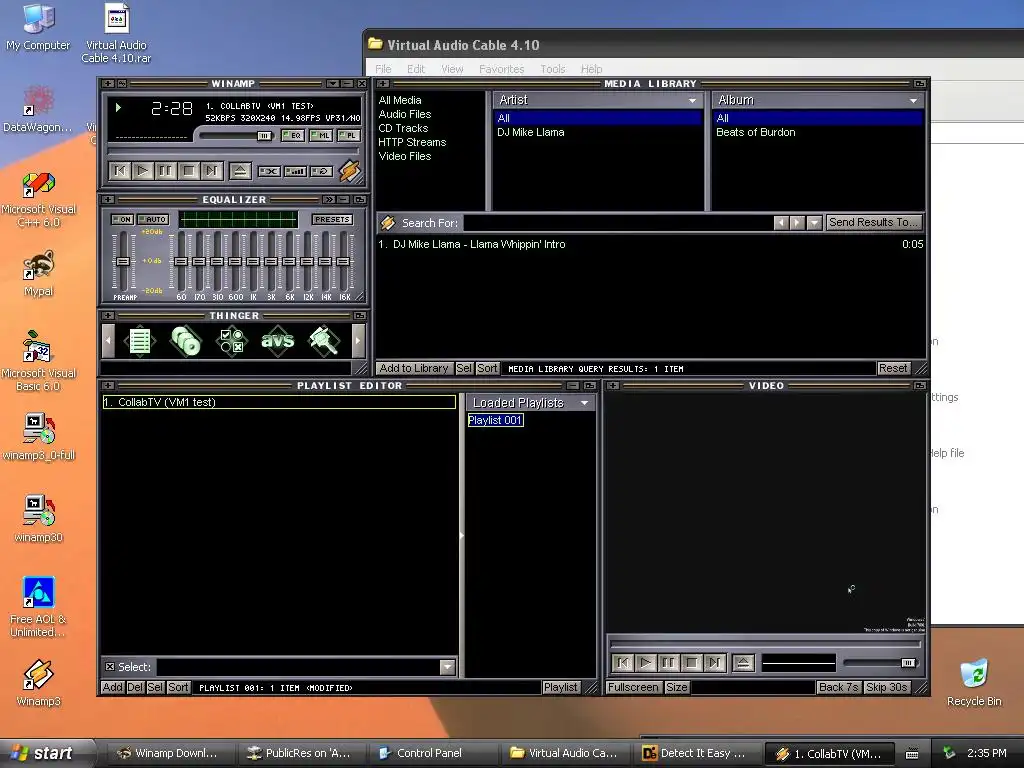Open the playlist Select combo box arrow
1024x768 pixels.
(447, 667)
